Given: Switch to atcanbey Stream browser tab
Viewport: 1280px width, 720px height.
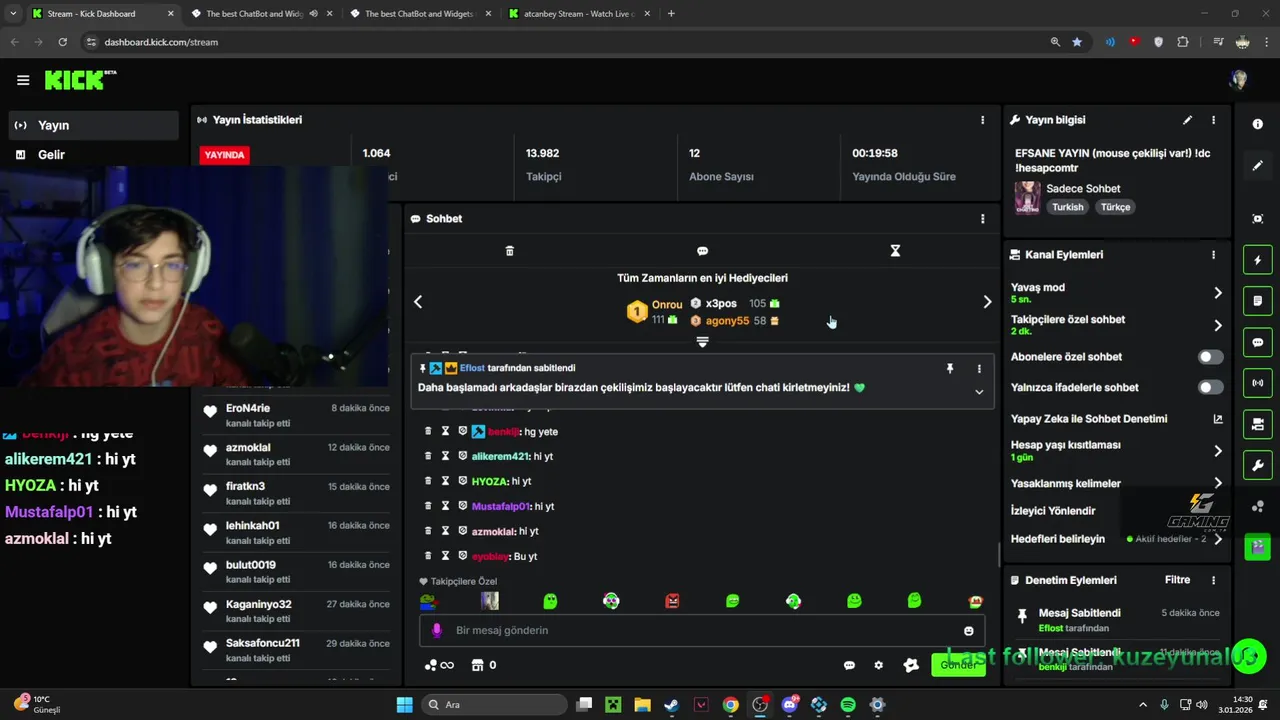Looking at the screenshot, I should click(577, 14).
